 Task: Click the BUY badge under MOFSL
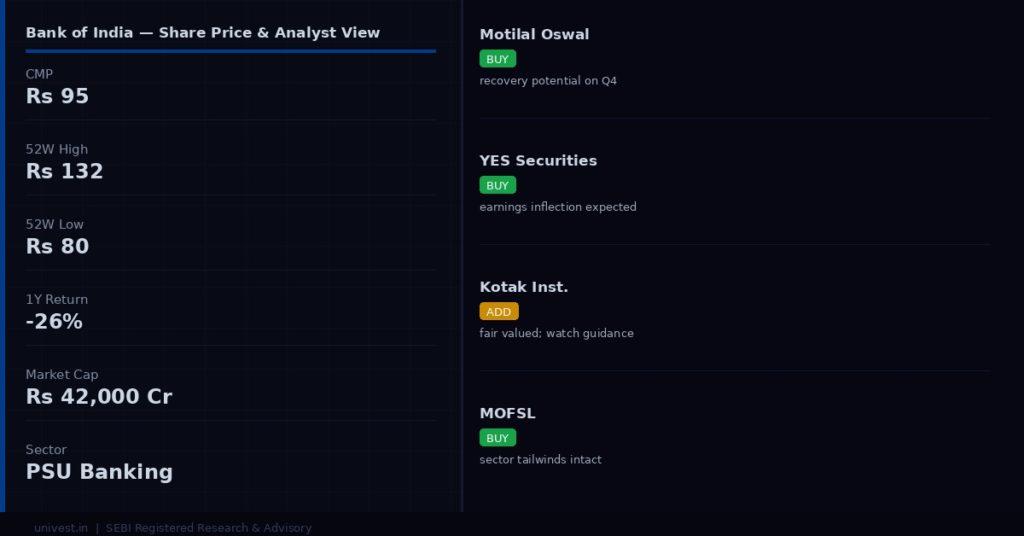498,438
